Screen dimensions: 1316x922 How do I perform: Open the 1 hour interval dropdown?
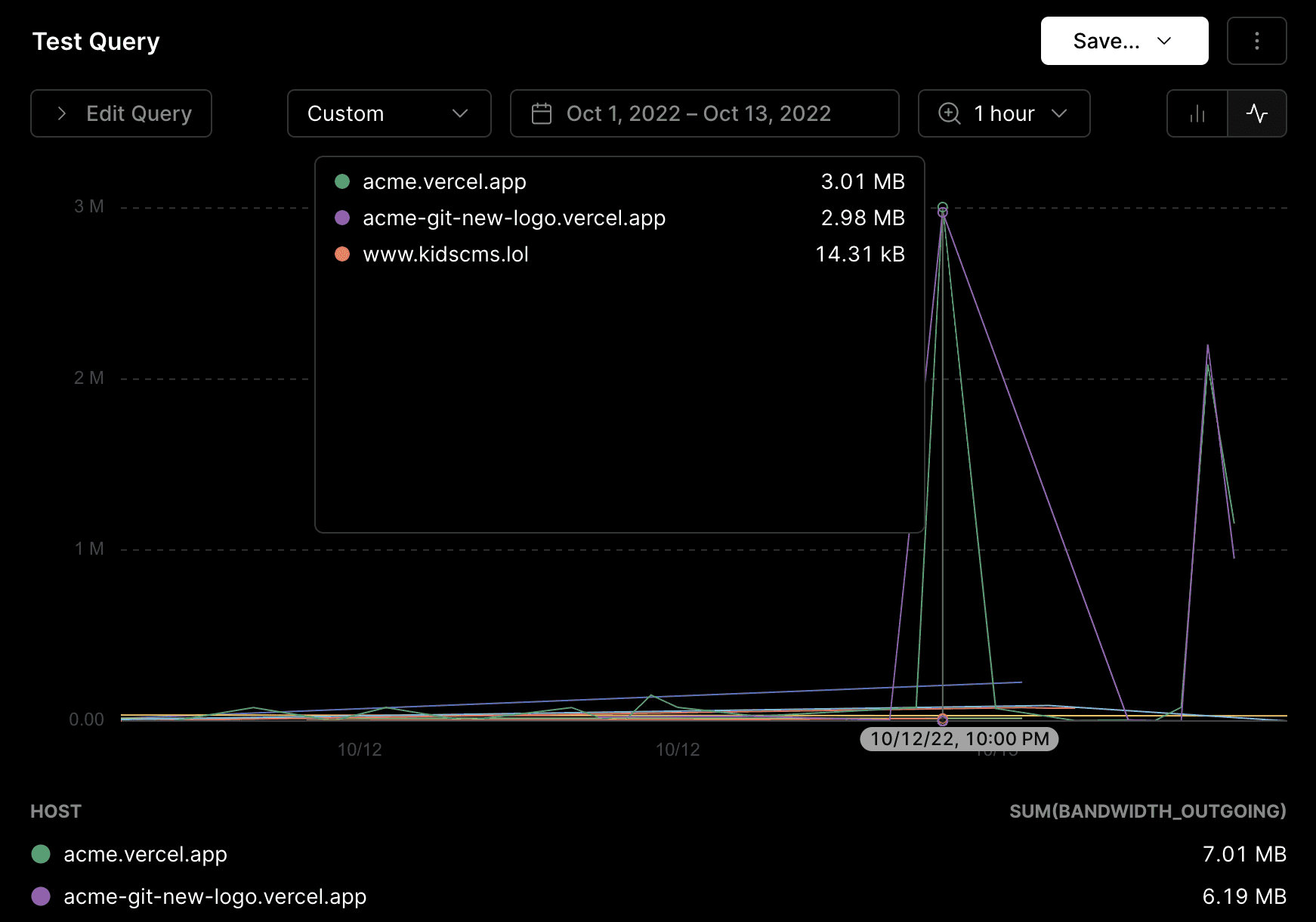[1003, 113]
